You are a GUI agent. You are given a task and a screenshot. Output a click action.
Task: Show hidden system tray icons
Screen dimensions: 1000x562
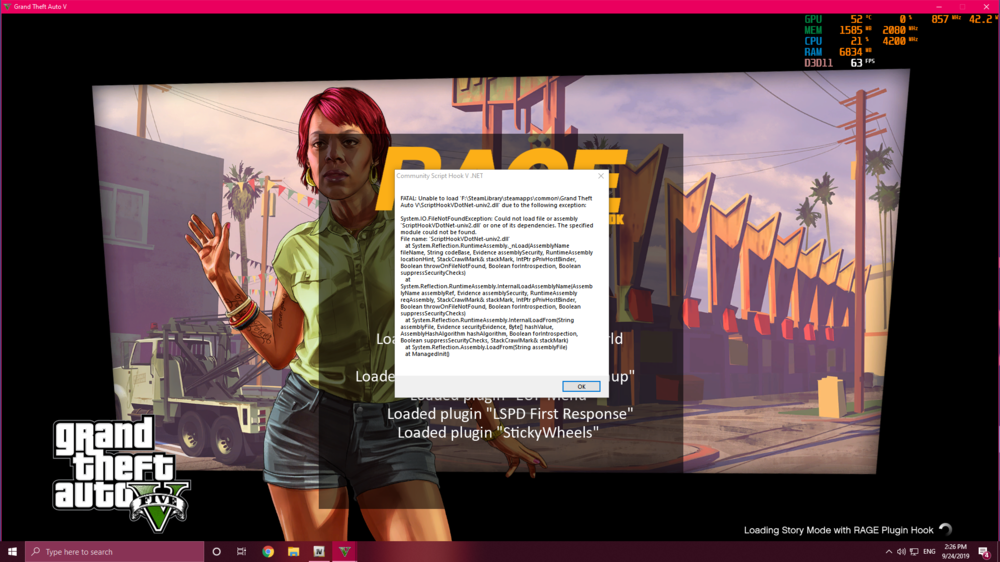(x=888, y=552)
